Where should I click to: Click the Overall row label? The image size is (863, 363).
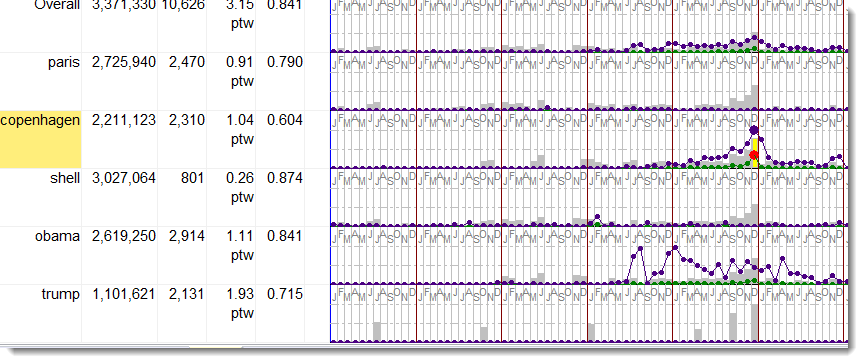(57, 5)
